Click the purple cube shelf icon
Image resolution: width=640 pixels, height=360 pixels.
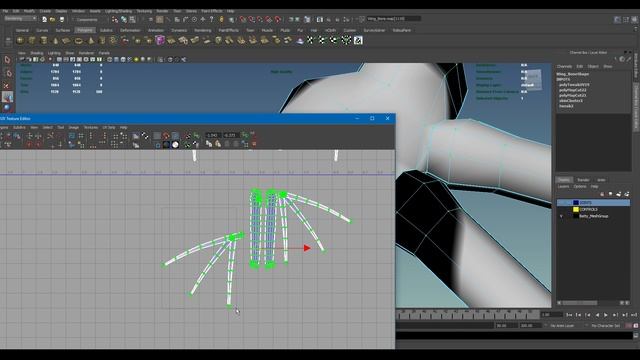160,40
